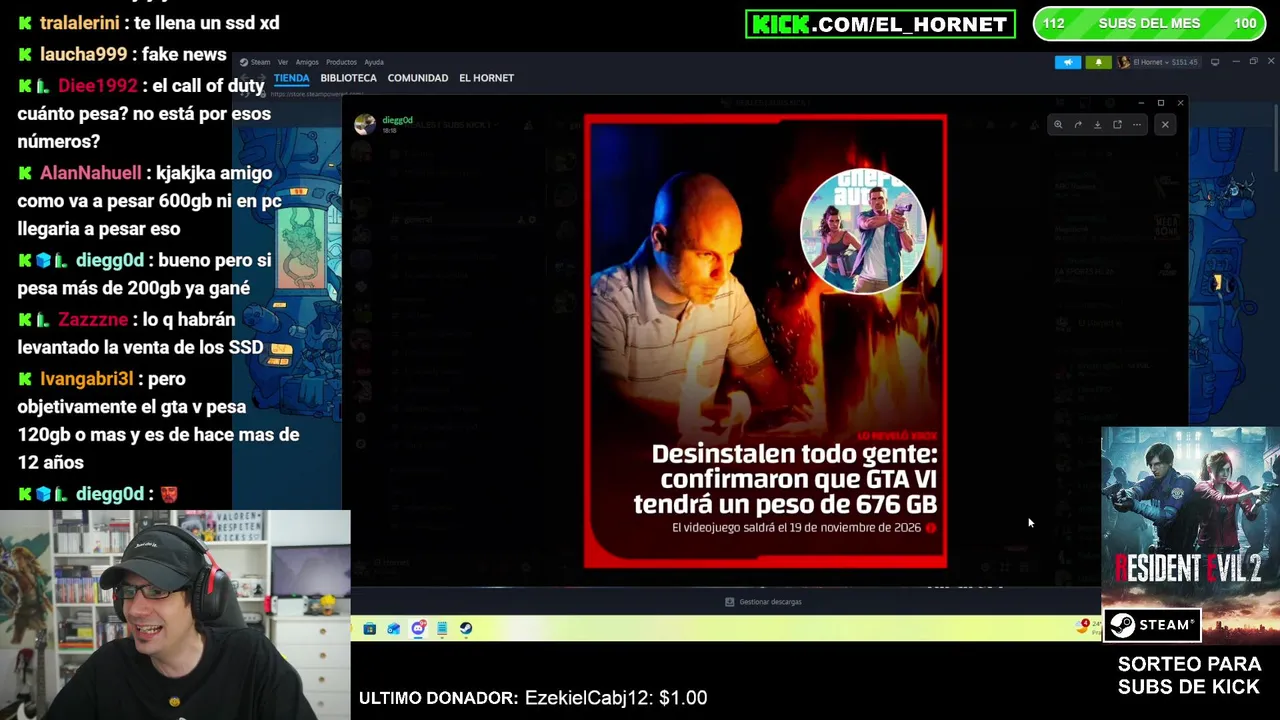
Task: Click the diegg0d avatar in image viewer
Action: point(365,124)
